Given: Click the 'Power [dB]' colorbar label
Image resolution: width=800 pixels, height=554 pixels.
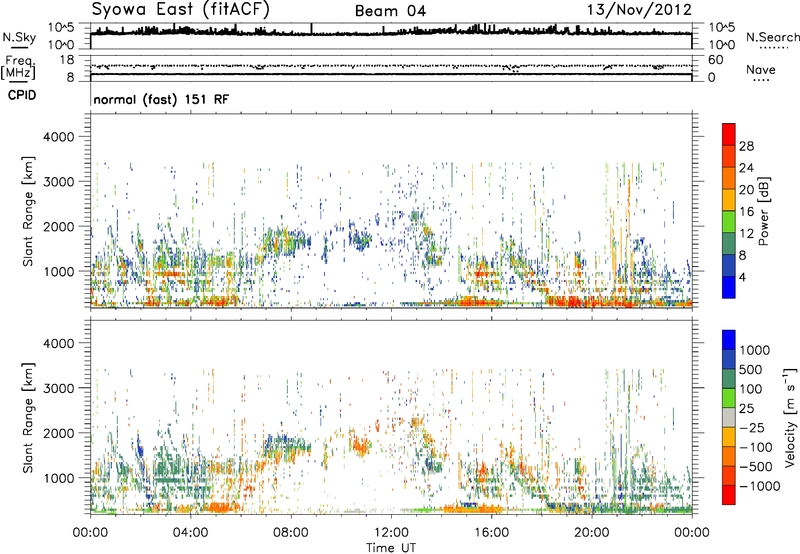Looking at the screenshot, I should [x=763, y=211].
